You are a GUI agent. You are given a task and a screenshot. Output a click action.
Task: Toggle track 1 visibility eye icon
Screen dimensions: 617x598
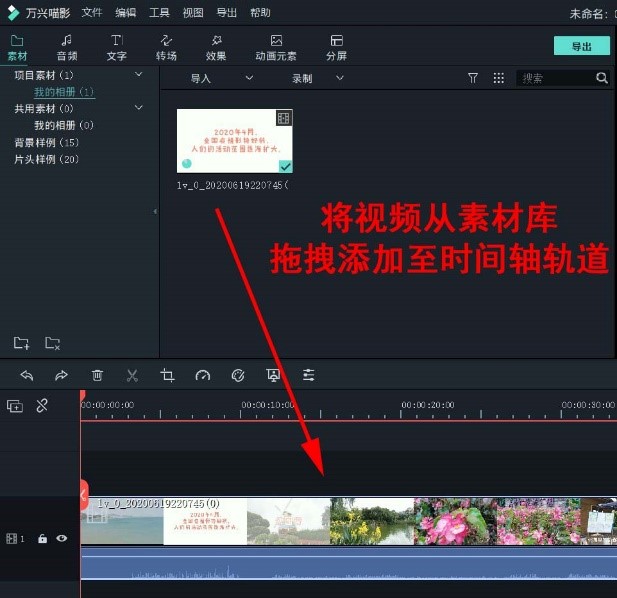62,538
